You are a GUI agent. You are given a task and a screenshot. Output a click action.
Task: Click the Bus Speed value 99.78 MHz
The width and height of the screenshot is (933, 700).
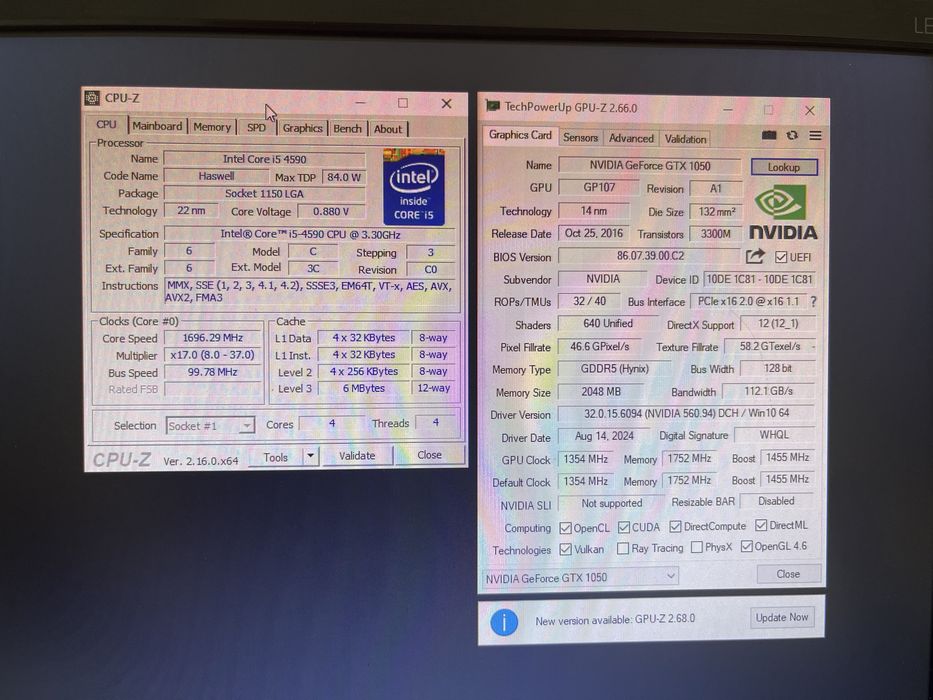click(x=213, y=372)
